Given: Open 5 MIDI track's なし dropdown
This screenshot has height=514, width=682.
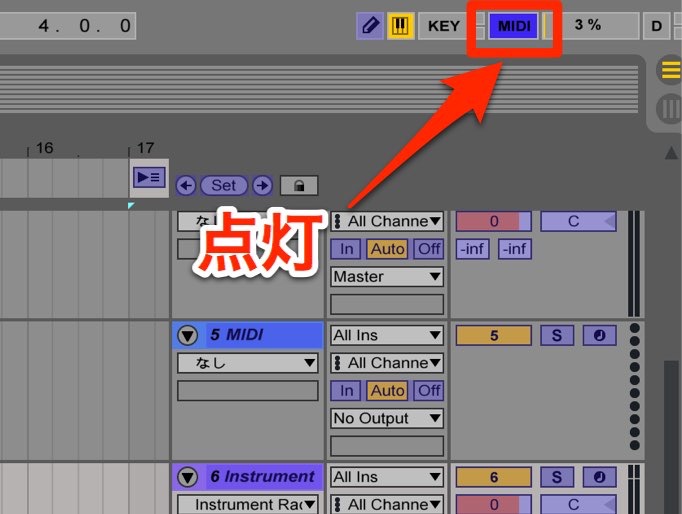Looking at the screenshot, I should (247, 363).
